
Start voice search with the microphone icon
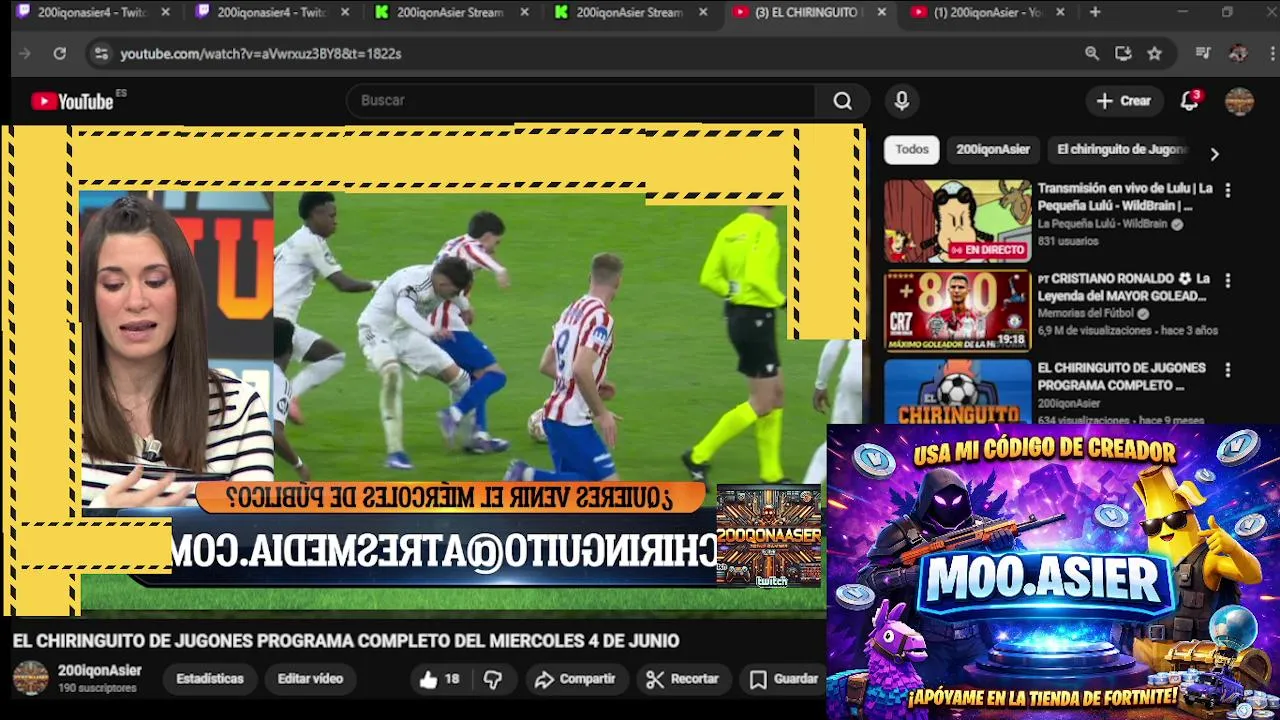pos(901,101)
